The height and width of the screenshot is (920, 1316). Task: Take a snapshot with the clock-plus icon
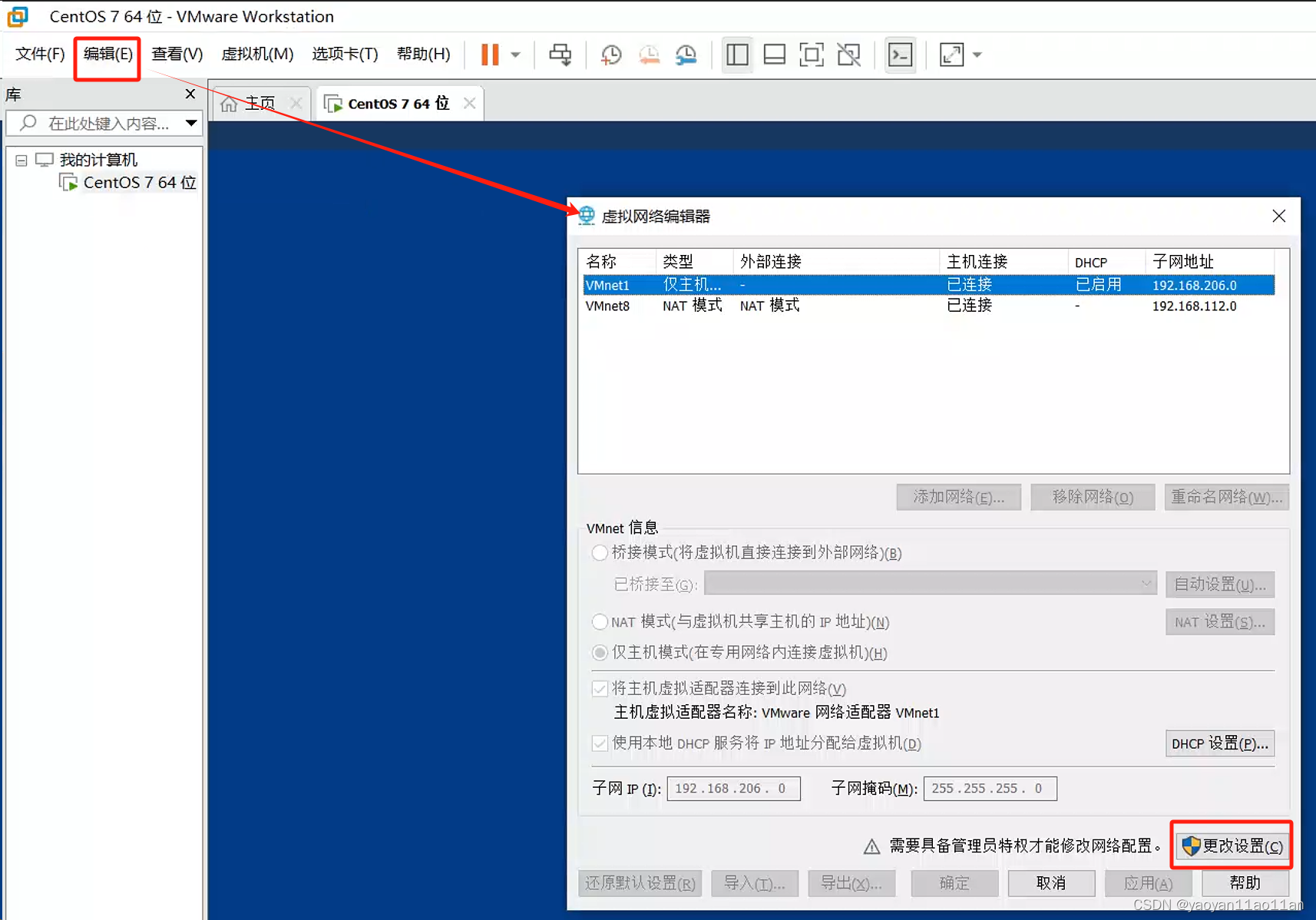tap(611, 55)
